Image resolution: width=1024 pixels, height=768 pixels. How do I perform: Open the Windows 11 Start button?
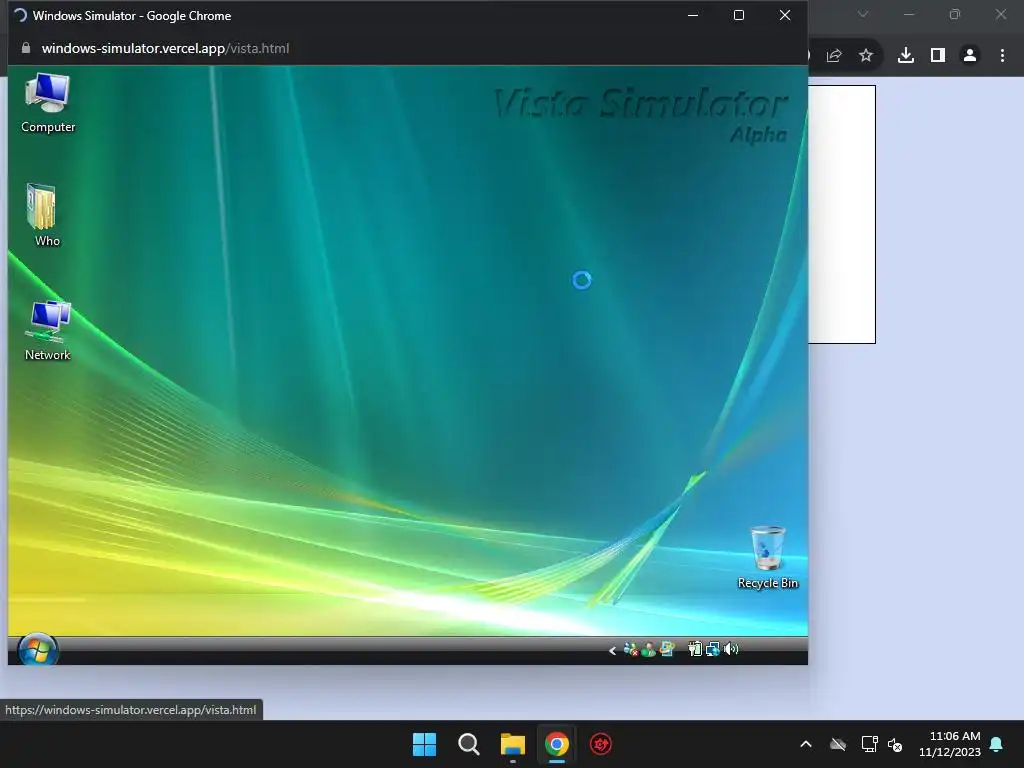click(x=424, y=744)
